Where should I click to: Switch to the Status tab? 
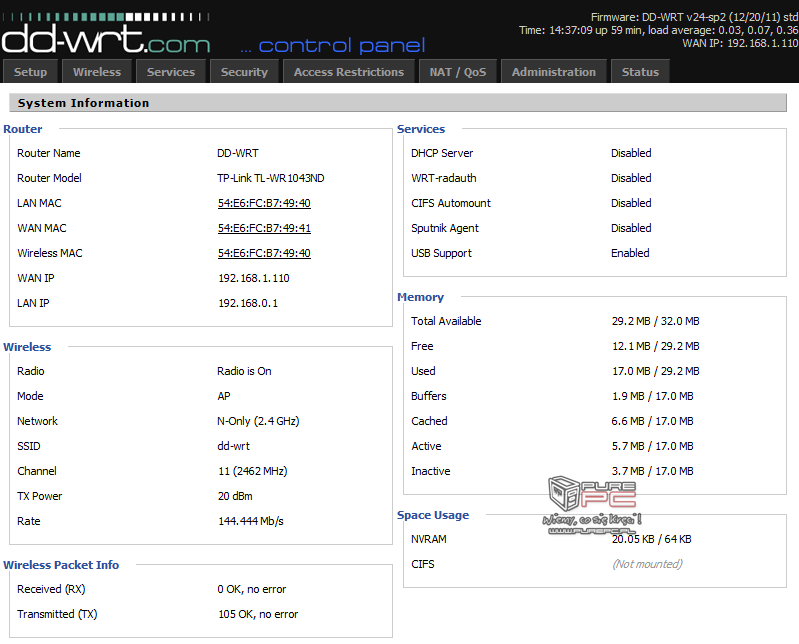click(640, 71)
